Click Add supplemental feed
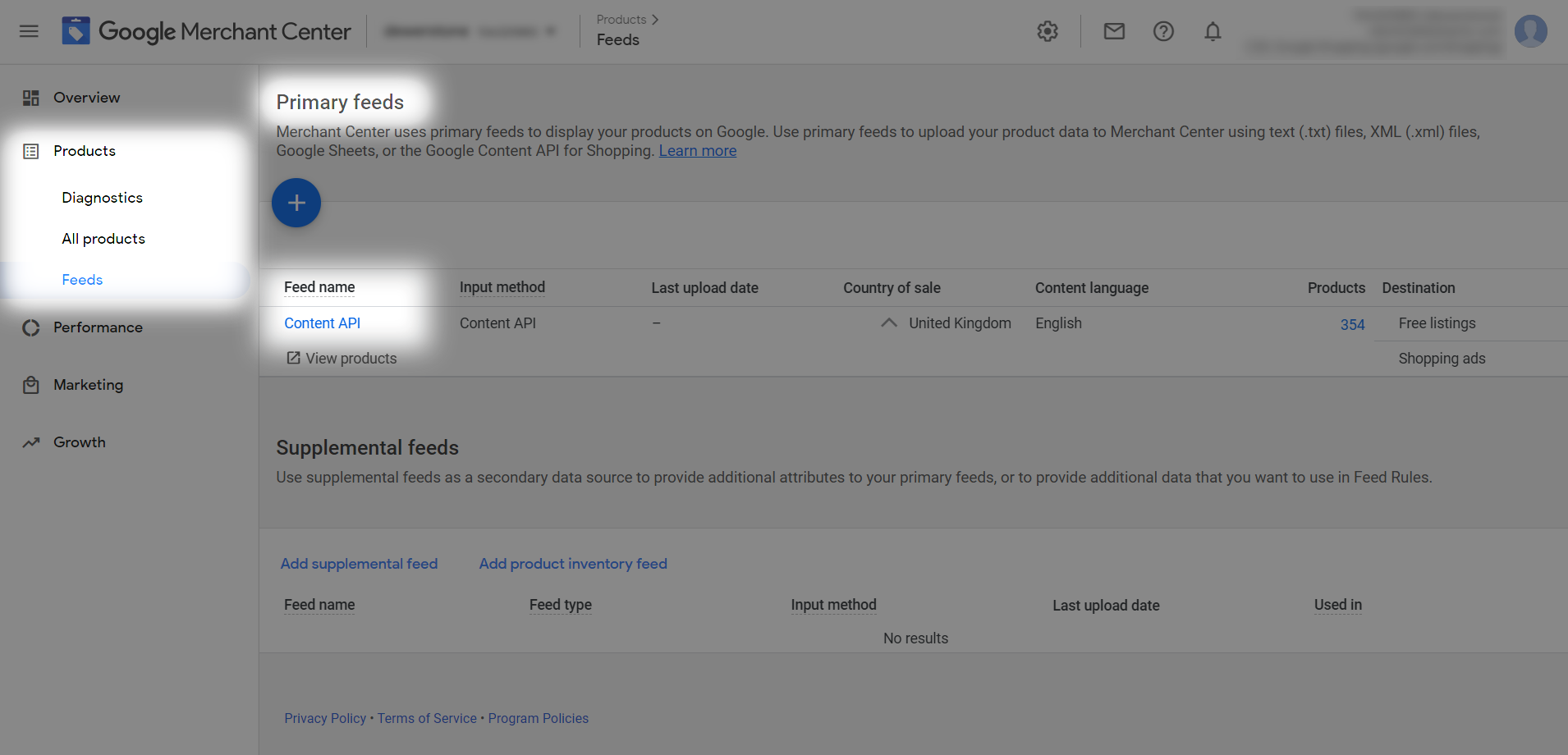 359,564
